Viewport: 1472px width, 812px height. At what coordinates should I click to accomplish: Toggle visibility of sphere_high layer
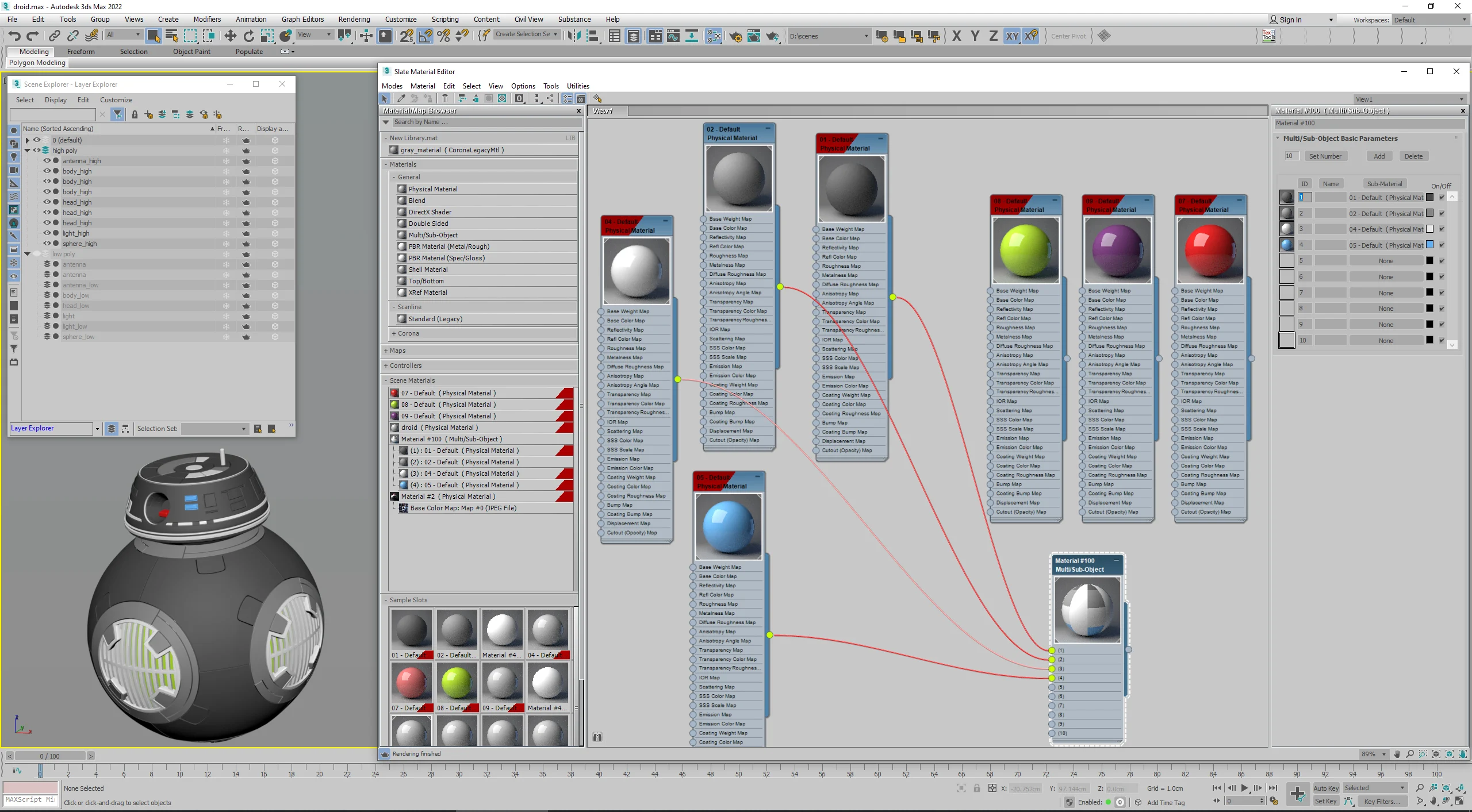pos(44,244)
